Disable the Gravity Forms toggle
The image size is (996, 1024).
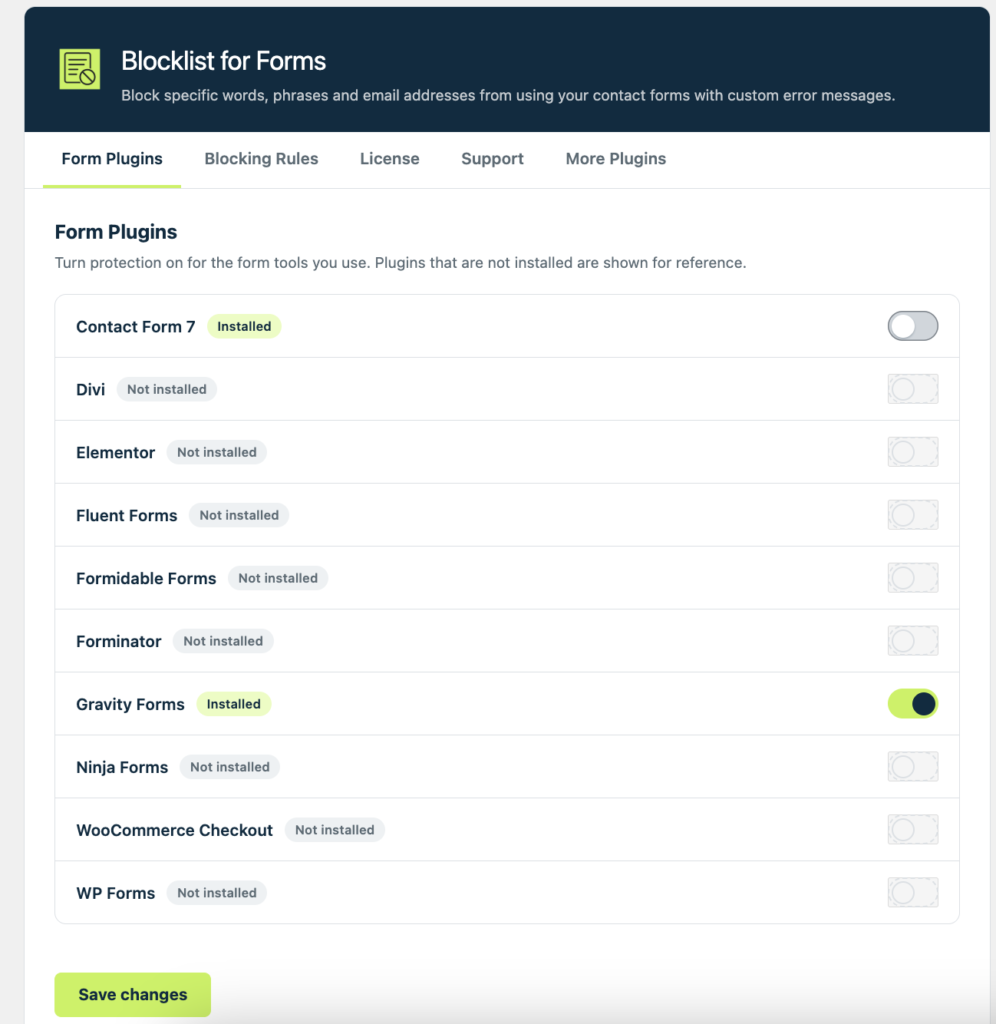(912, 704)
